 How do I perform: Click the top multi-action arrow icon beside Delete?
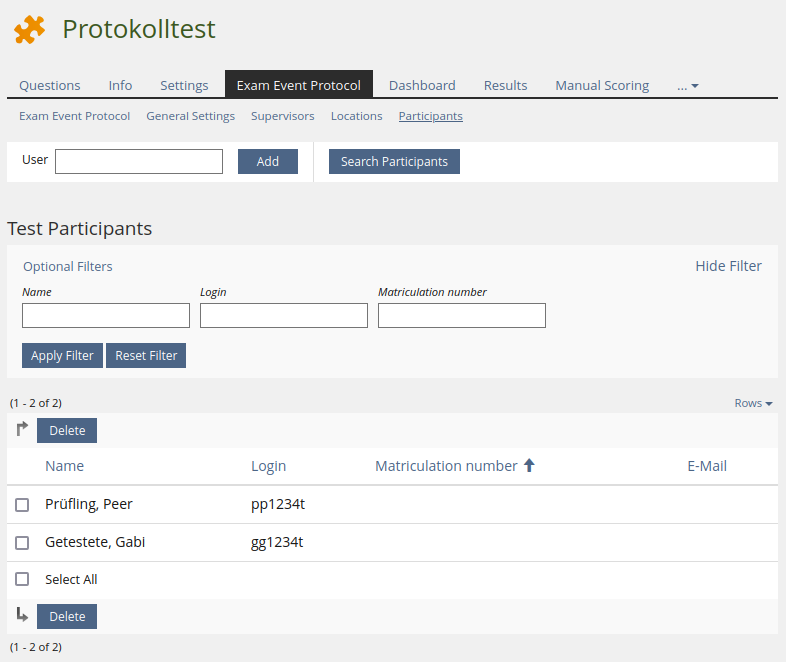click(22, 430)
